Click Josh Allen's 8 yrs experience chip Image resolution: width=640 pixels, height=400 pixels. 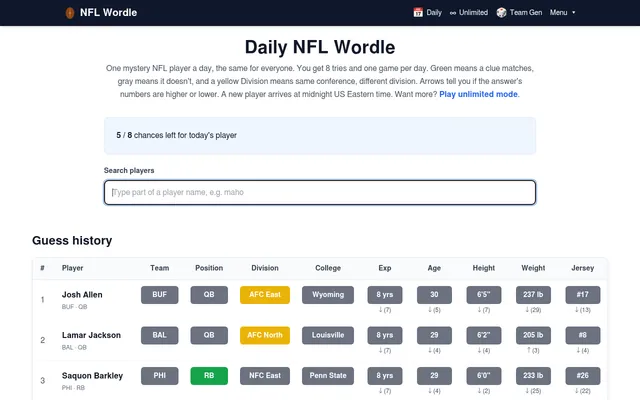[x=384, y=295]
